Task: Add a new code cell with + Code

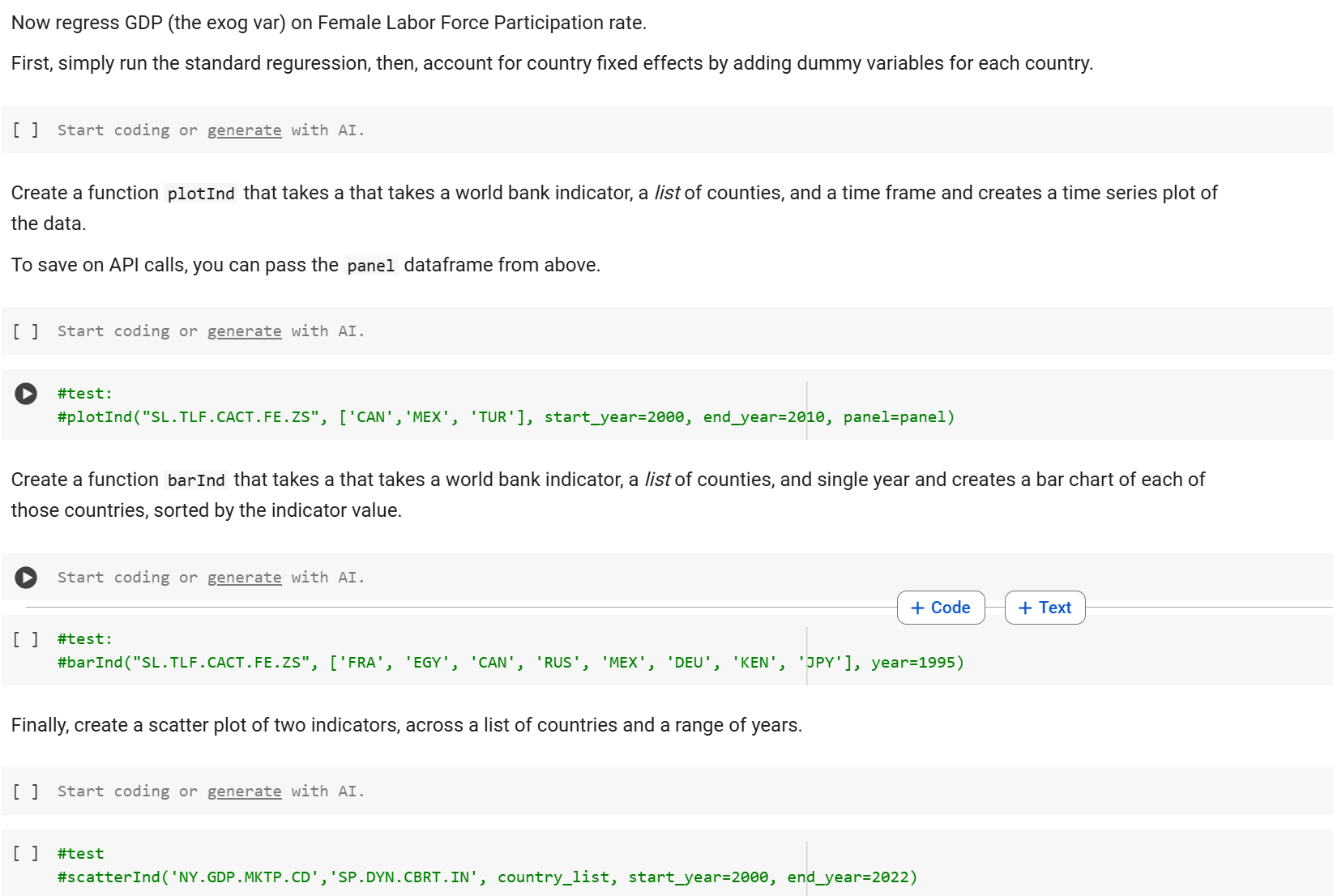Action: click(941, 608)
